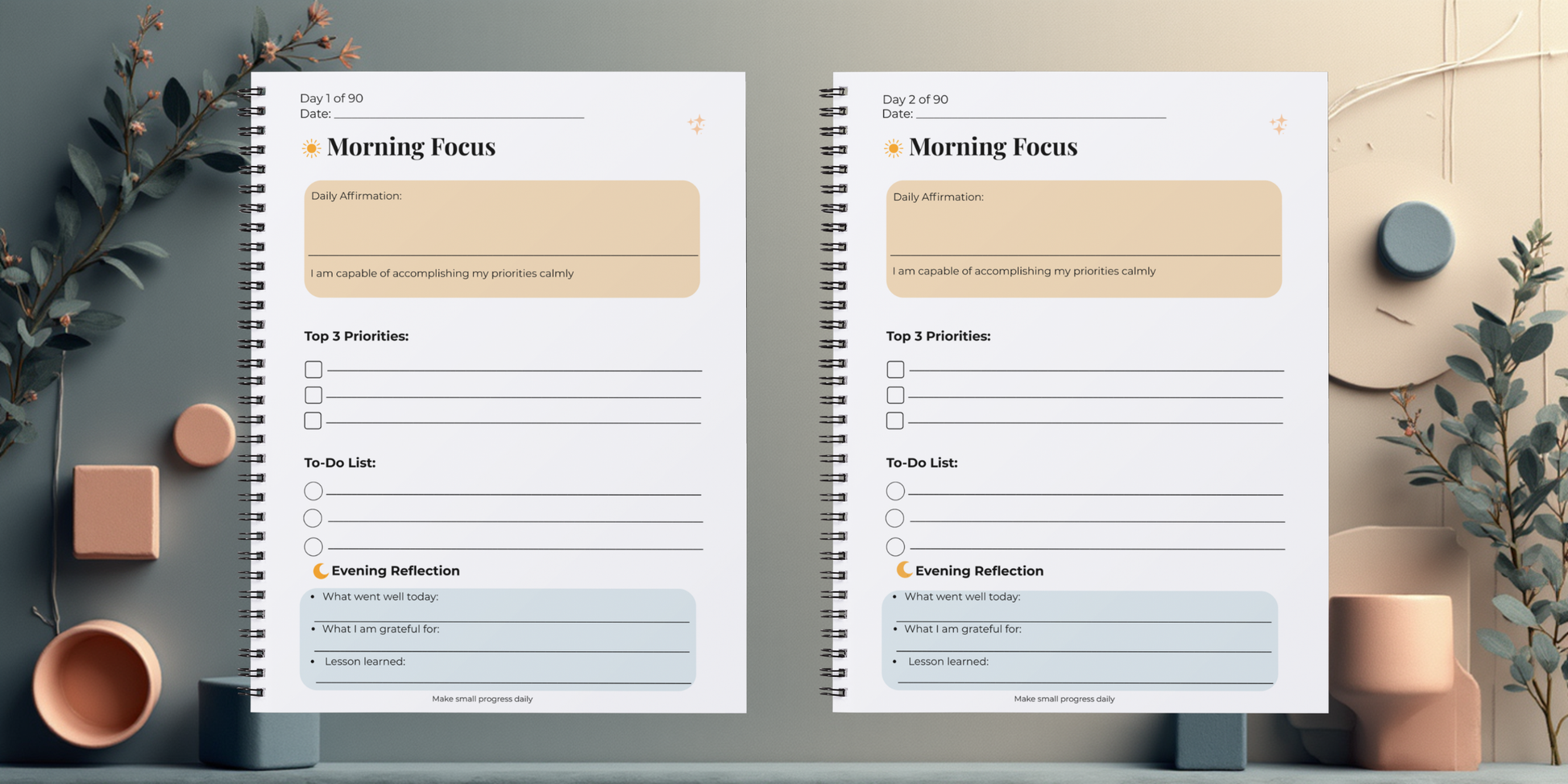Click the sparkle stars icon on Day 1
Viewport: 1568px width, 784px height.
(x=696, y=125)
